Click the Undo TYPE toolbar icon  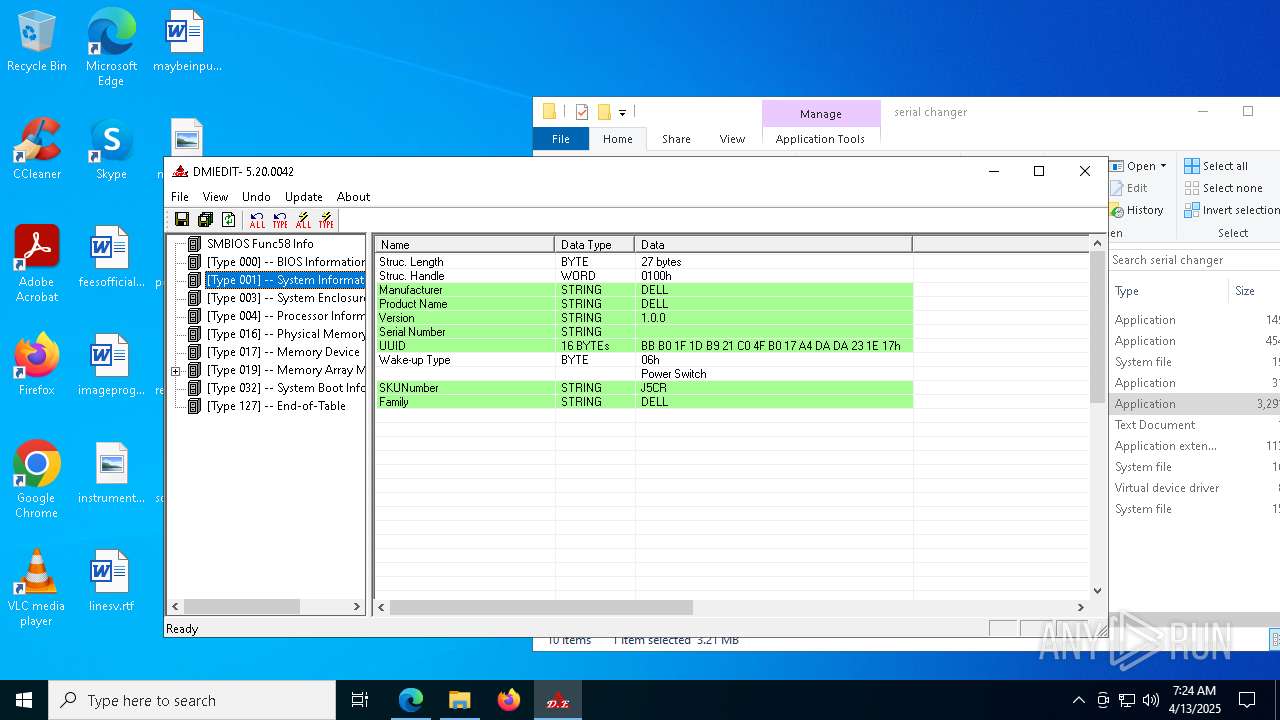tap(280, 220)
